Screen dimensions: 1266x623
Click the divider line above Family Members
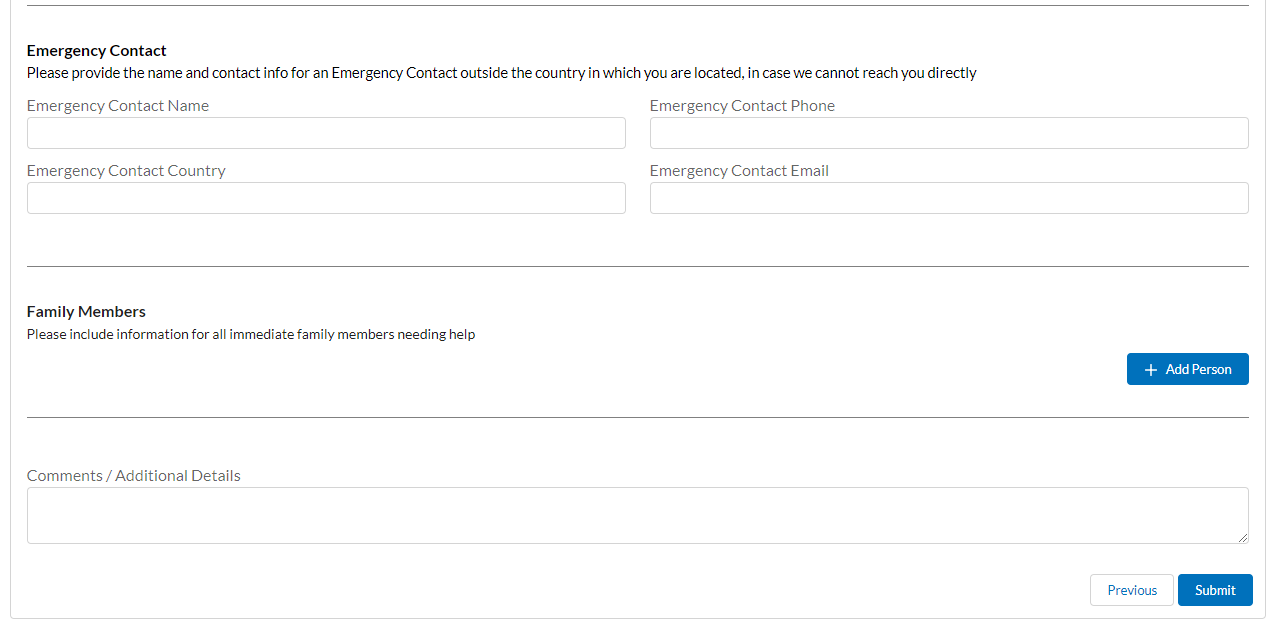pos(637,267)
